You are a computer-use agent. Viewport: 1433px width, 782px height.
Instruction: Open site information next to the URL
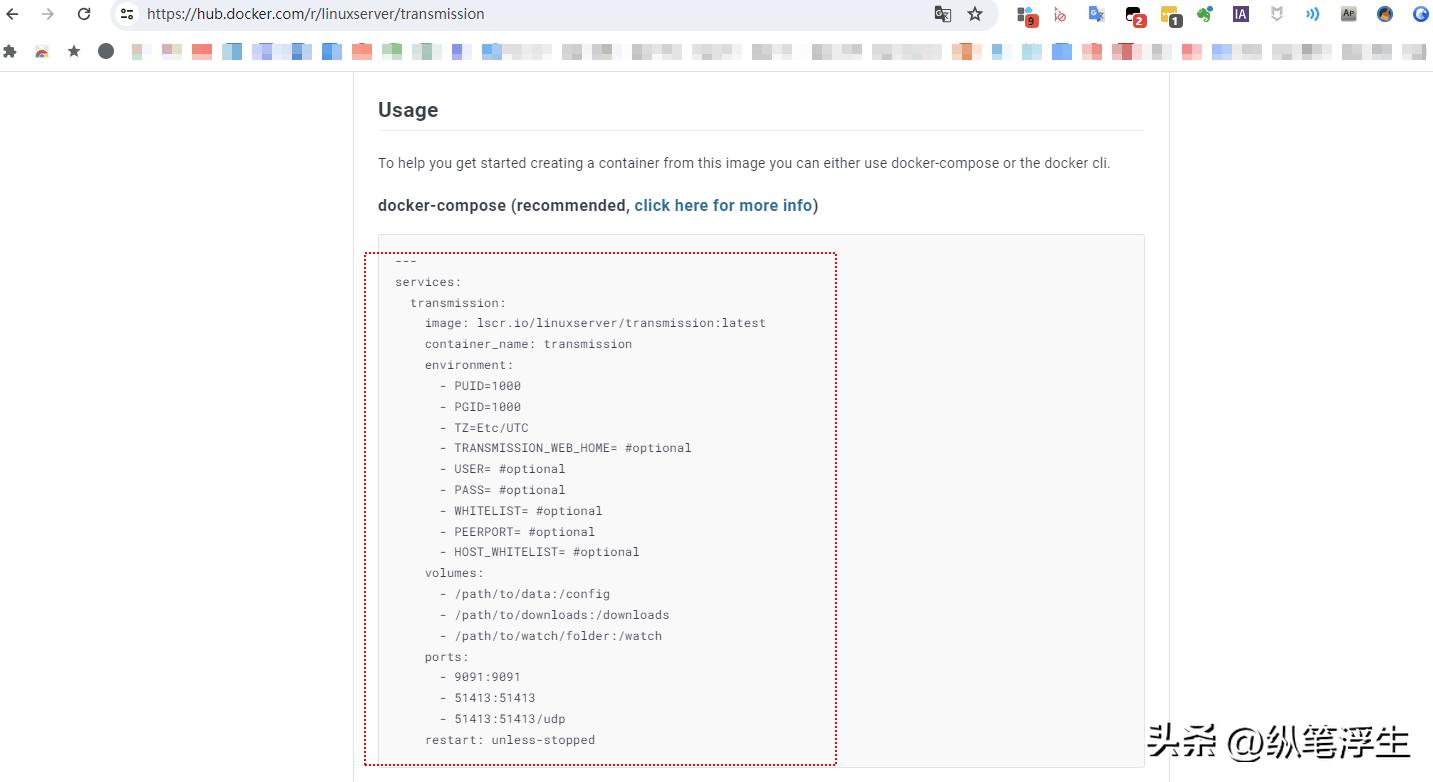click(x=126, y=14)
